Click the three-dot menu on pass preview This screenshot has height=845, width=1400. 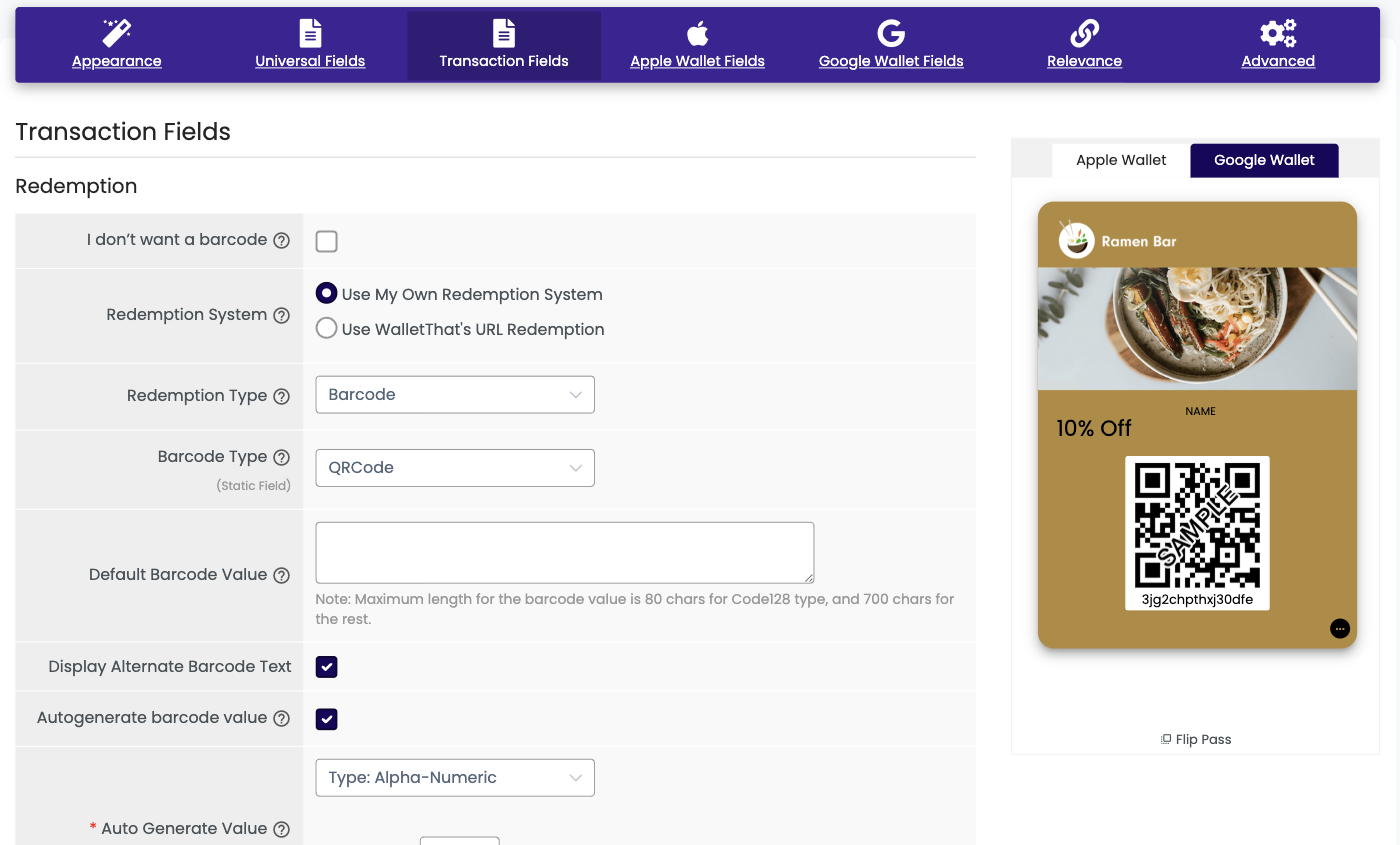[x=1340, y=628]
